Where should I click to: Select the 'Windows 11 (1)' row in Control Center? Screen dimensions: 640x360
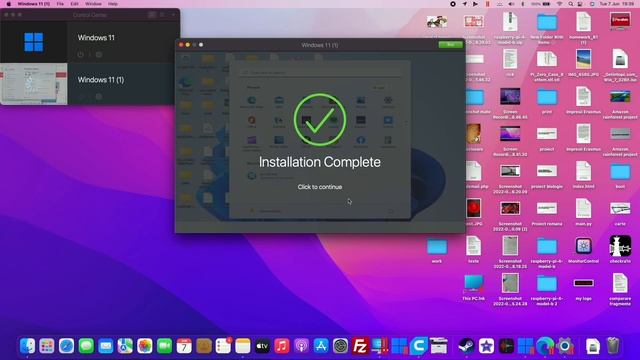click(x=90, y=84)
